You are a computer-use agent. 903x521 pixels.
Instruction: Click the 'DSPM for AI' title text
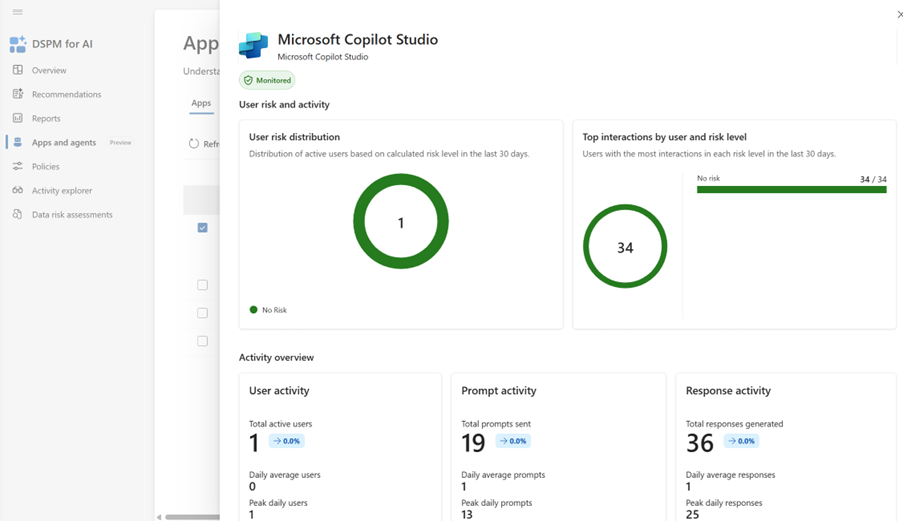[x=62, y=44]
